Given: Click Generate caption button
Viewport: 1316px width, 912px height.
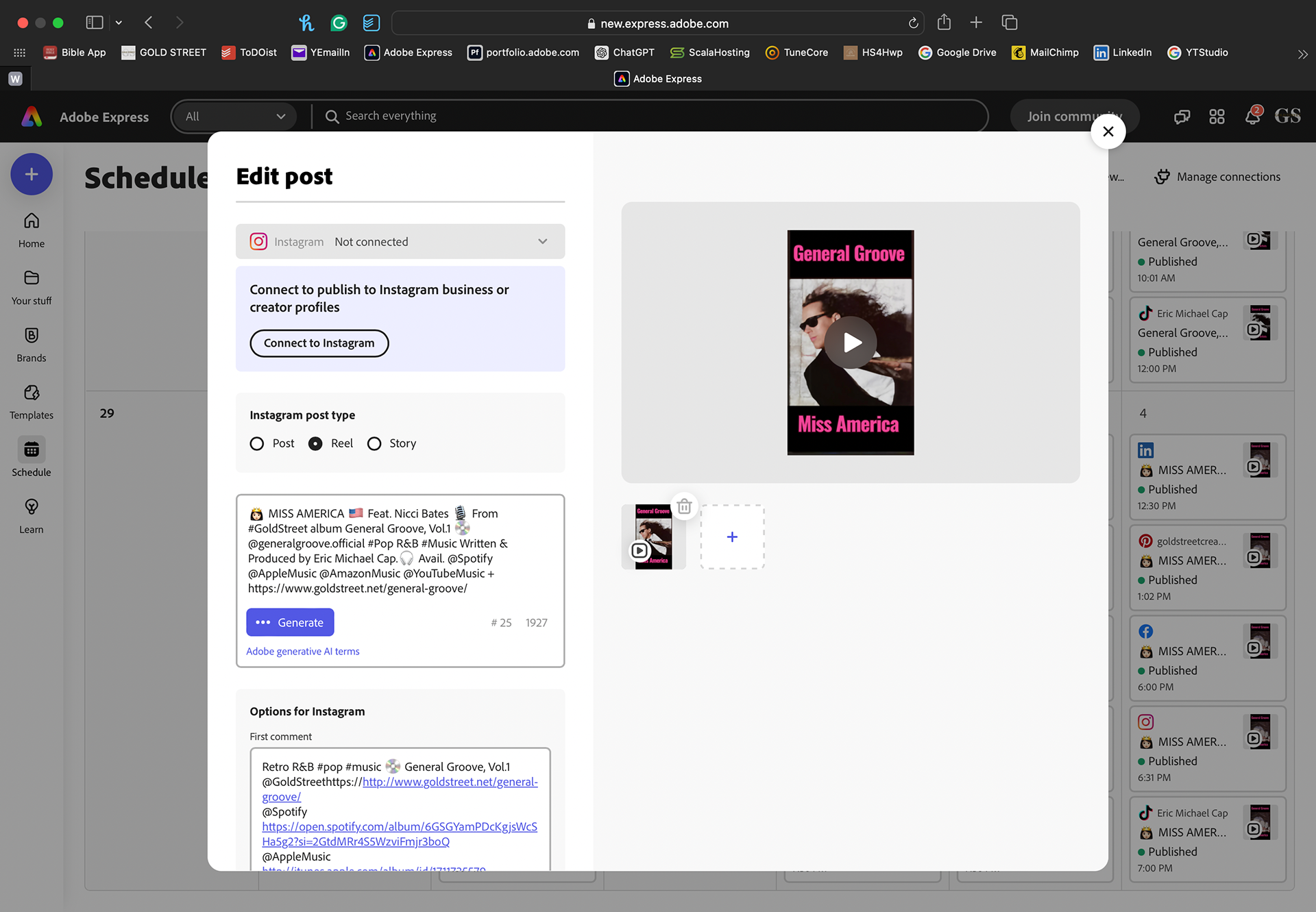Looking at the screenshot, I should [x=290, y=622].
